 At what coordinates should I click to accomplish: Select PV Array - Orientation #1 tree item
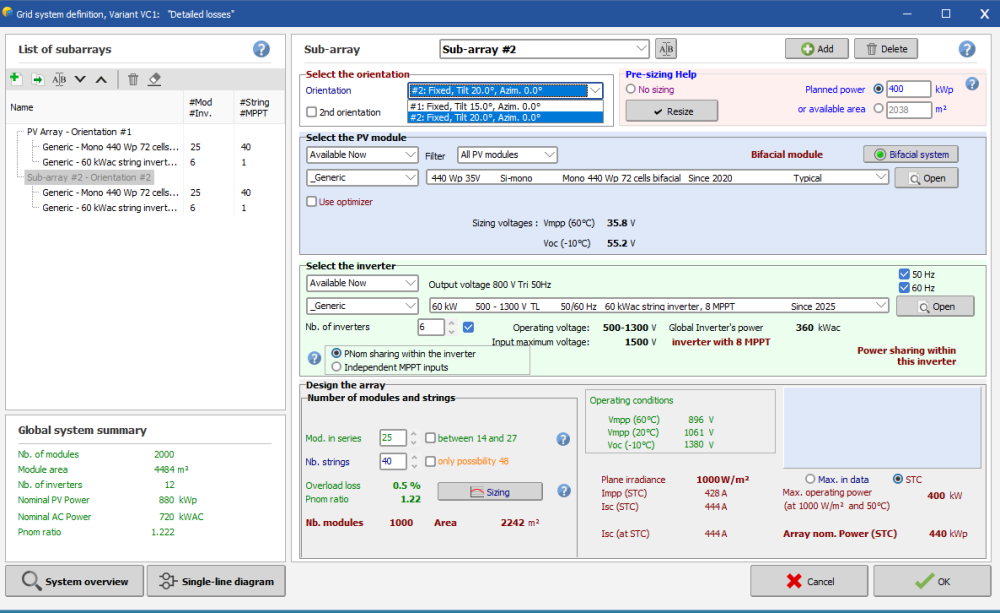79,131
